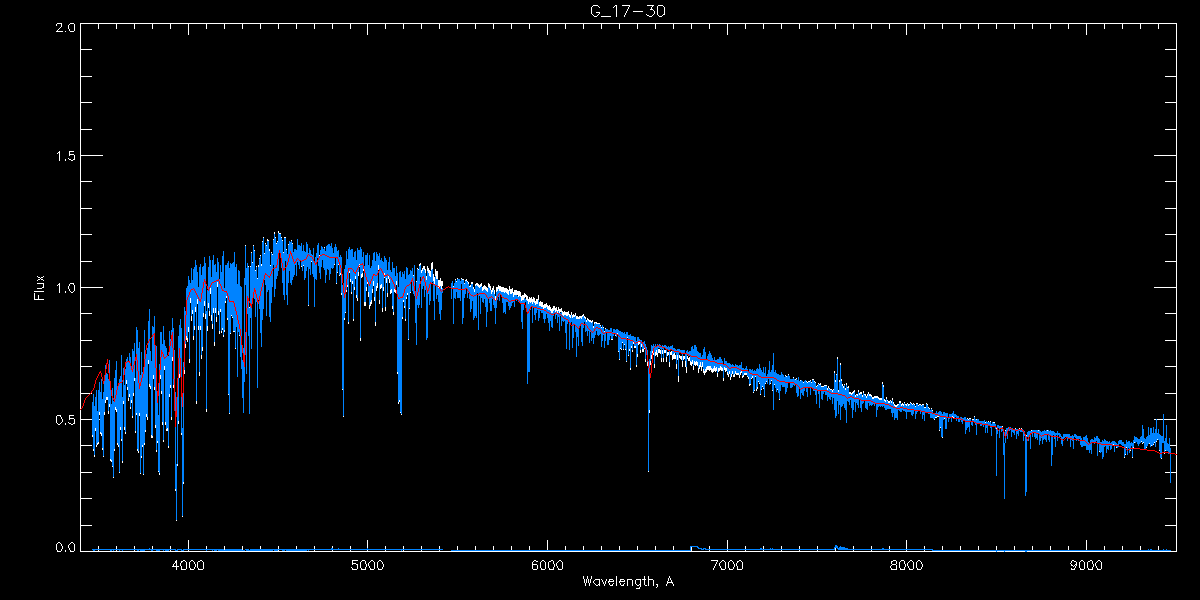This screenshot has height=600, width=1200.
Task: Click the plot title G_17-30
Action: [628, 11]
